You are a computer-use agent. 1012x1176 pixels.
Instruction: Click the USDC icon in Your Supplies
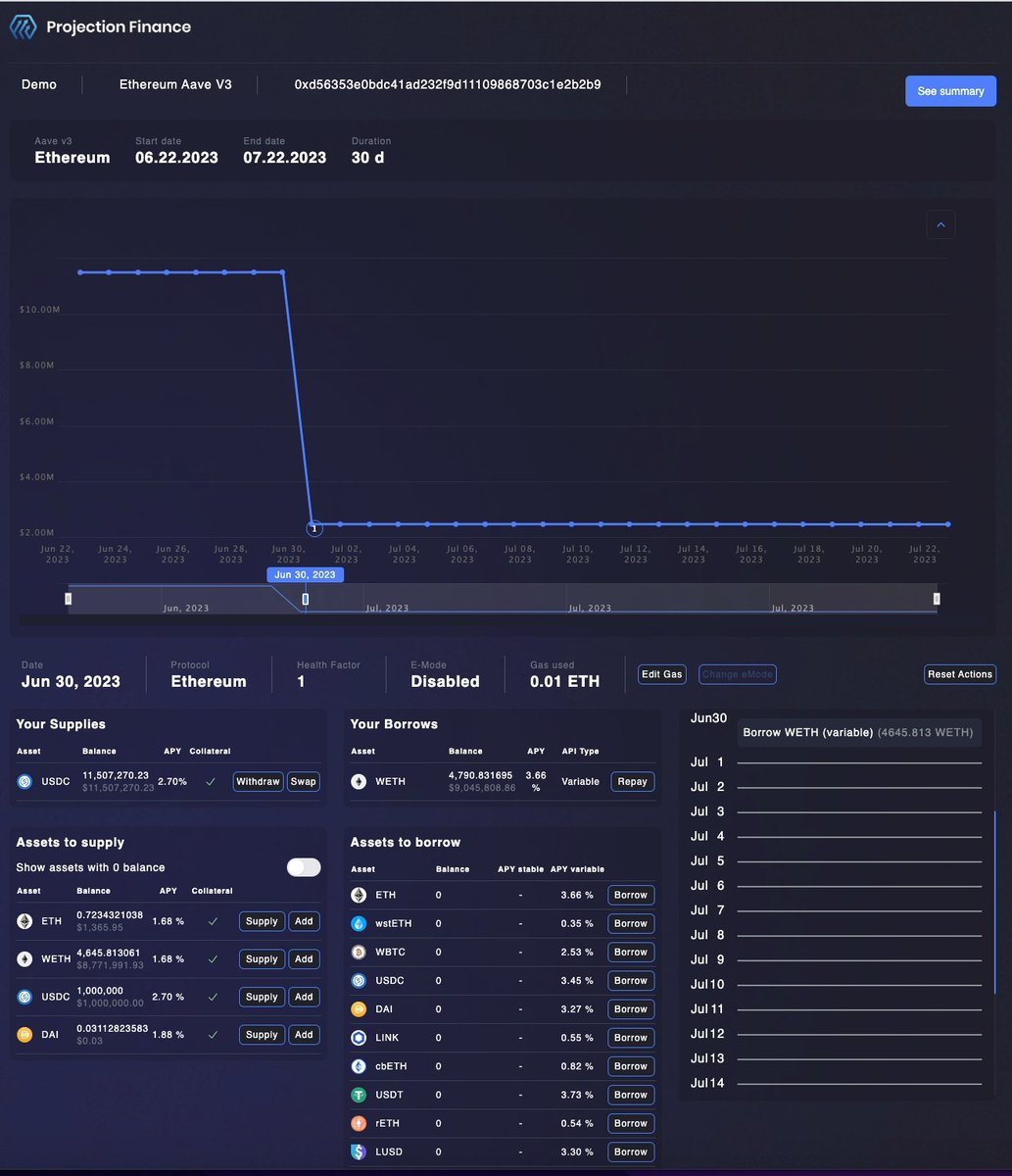24,781
